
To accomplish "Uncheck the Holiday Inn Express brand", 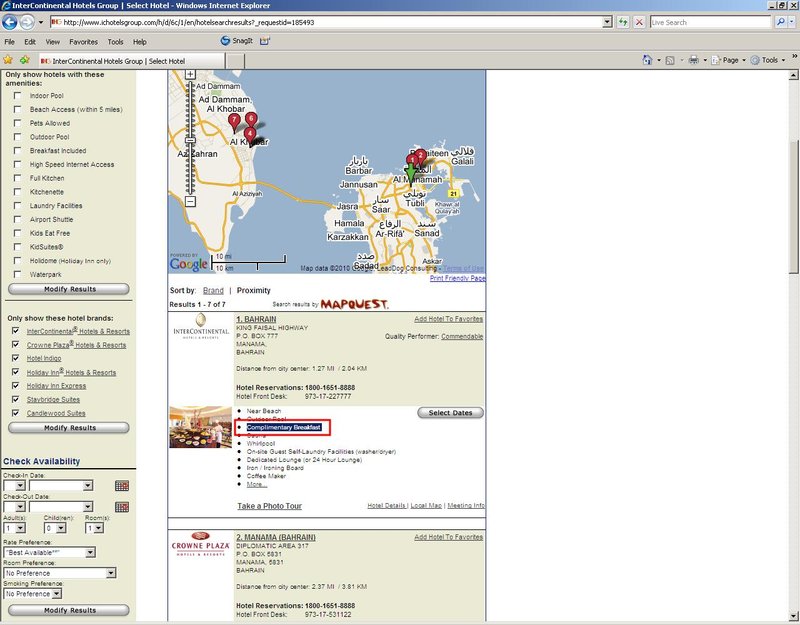I will pyautogui.click(x=16, y=386).
